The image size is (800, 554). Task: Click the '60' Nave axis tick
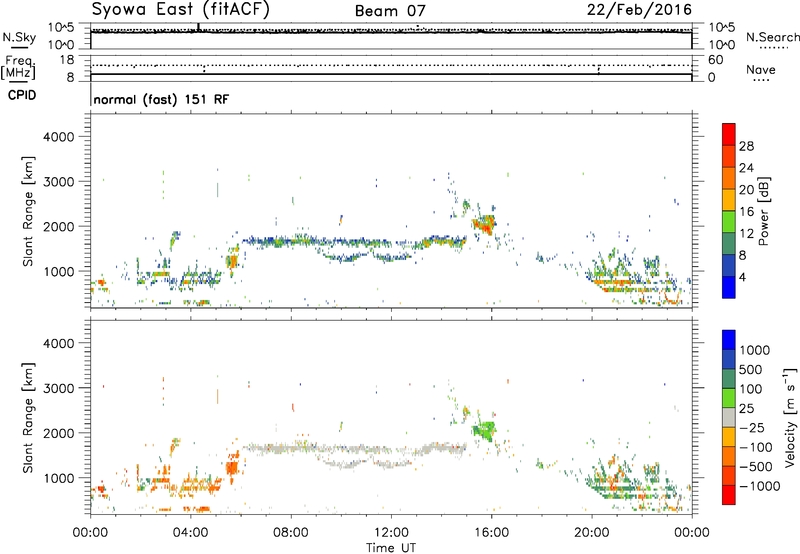tap(716, 60)
